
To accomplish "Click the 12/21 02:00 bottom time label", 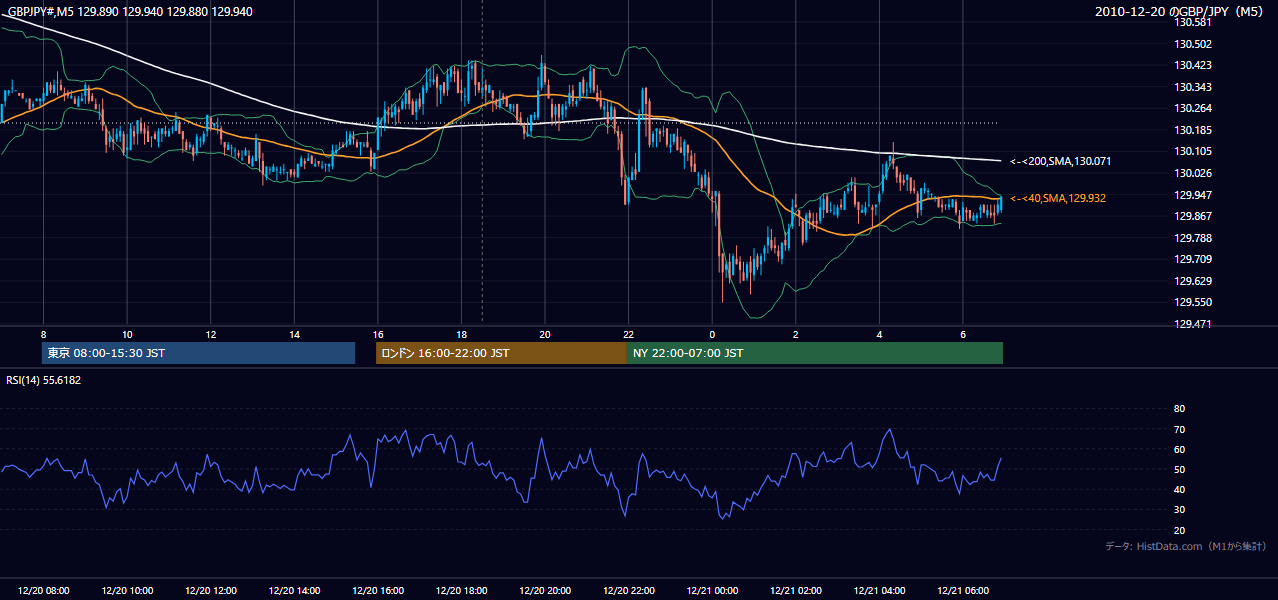I will coord(795,591).
